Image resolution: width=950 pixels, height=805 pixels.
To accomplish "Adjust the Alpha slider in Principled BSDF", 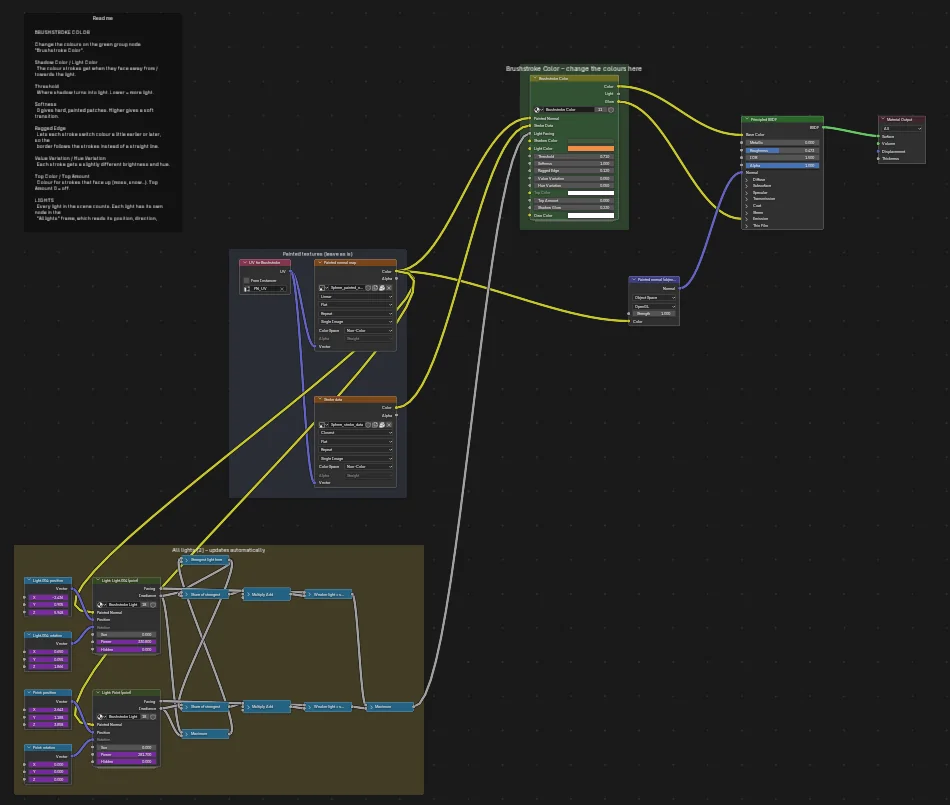I will click(782, 165).
